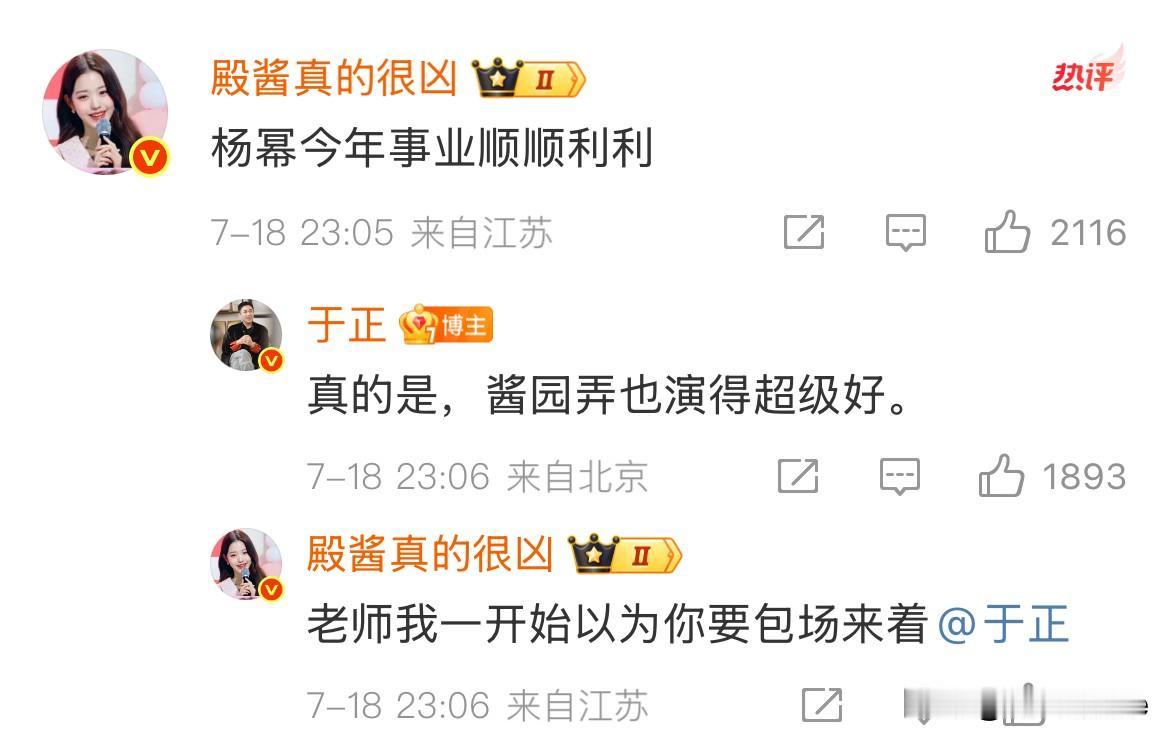Viewport: 1170px width, 740px height.
Task: Share 于正's reply using repost icon
Action: [x=798, y=476]
